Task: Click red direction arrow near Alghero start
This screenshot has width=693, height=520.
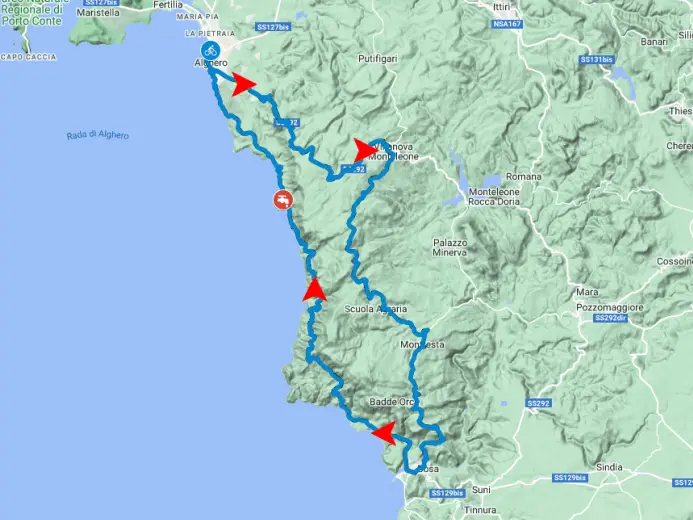Action: coord(243,84)
